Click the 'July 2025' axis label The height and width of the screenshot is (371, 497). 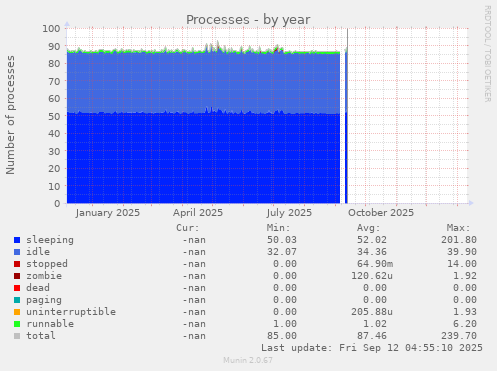click(x=289, y=213)
